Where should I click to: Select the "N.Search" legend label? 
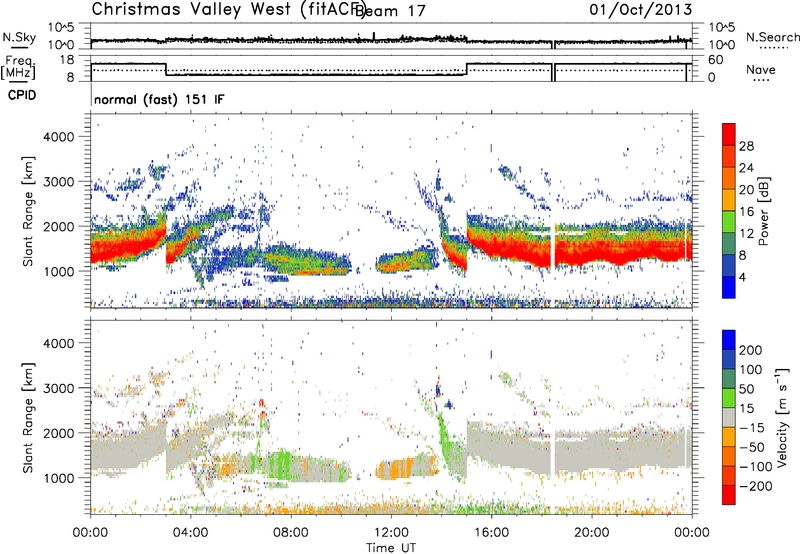click(772, 37)
